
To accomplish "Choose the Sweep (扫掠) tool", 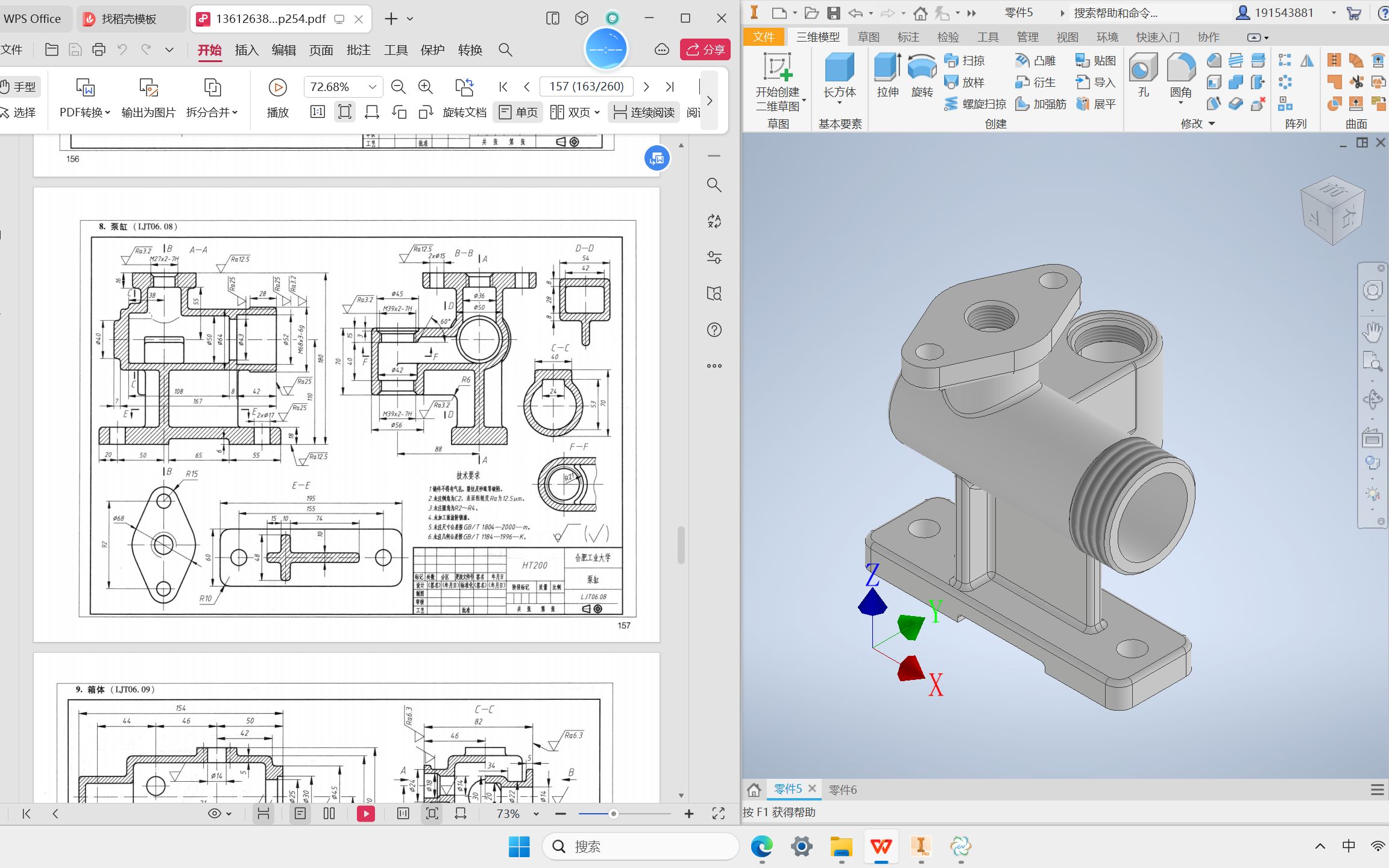I will [x=965, y=60].
